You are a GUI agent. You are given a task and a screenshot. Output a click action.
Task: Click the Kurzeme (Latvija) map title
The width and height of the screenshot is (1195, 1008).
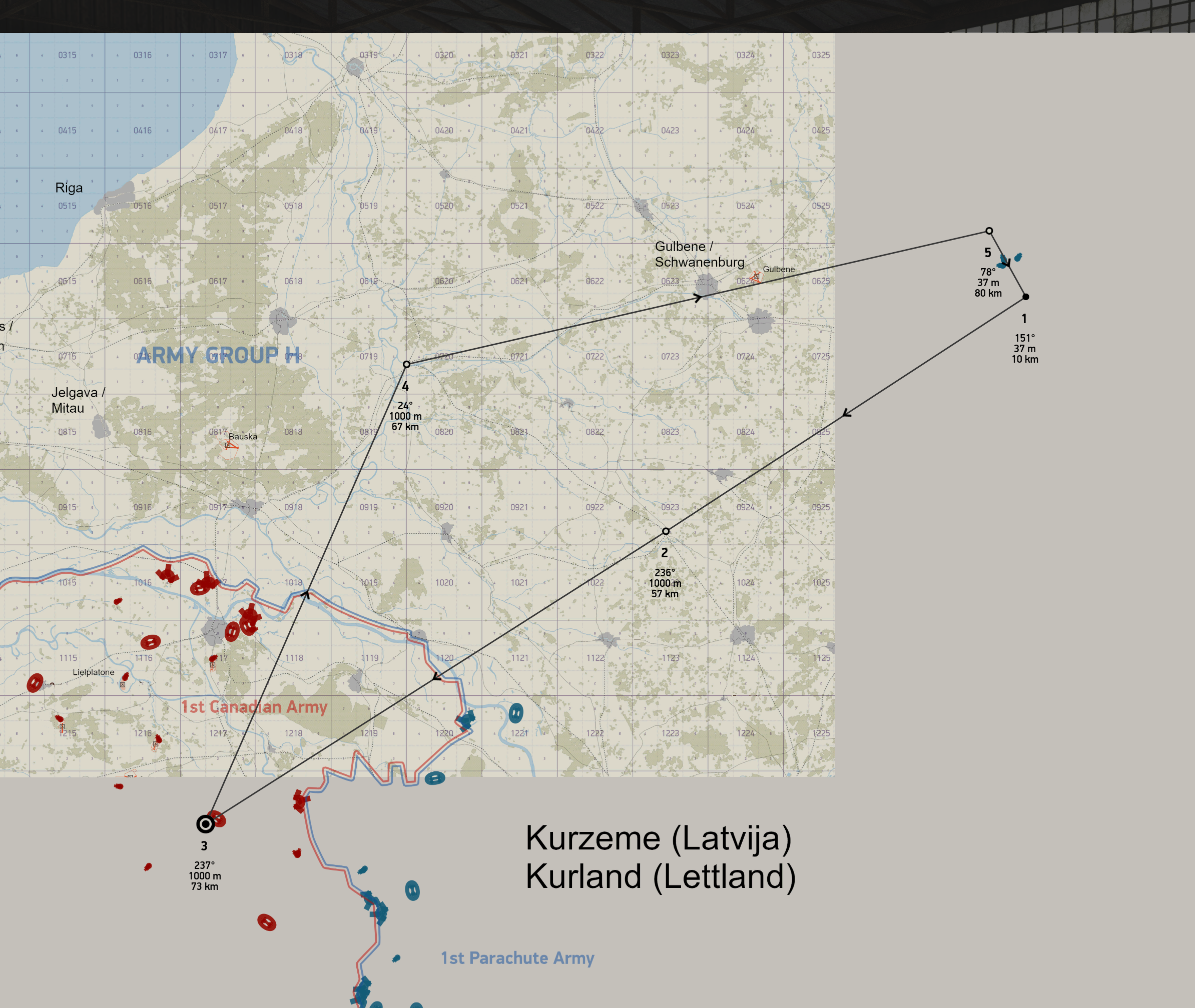pos(659,838)
